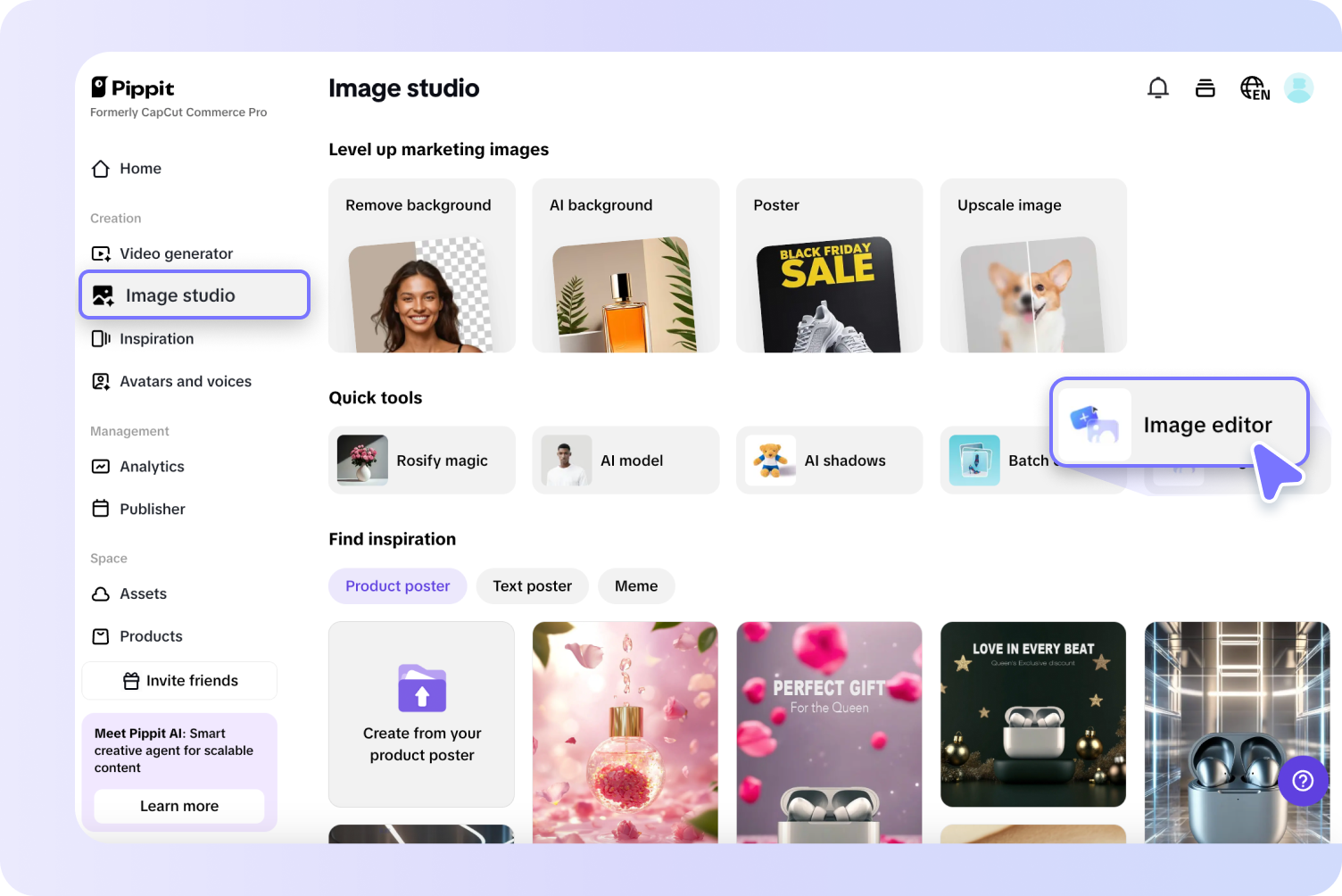Open the Assets cloud icon in sidebar
This screenshot has width=1342, height=896.
(x=101, y=593)
